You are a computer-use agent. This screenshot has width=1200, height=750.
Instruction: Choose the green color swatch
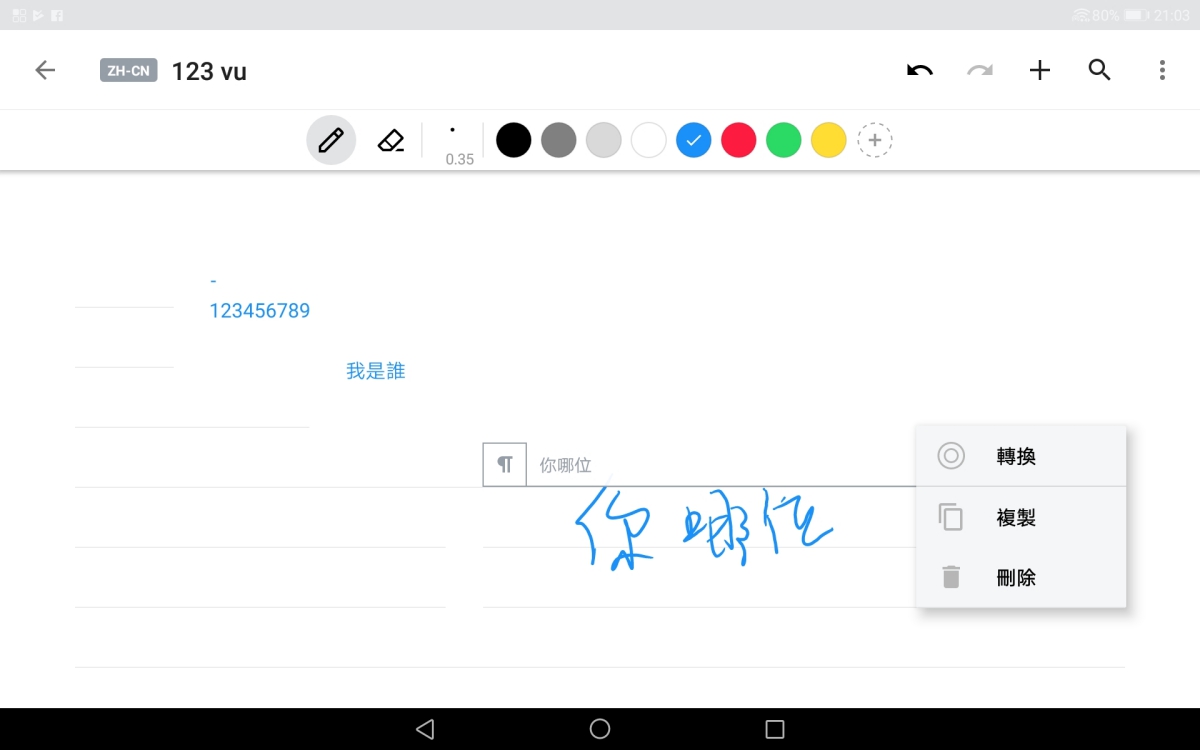click(784, 141)
